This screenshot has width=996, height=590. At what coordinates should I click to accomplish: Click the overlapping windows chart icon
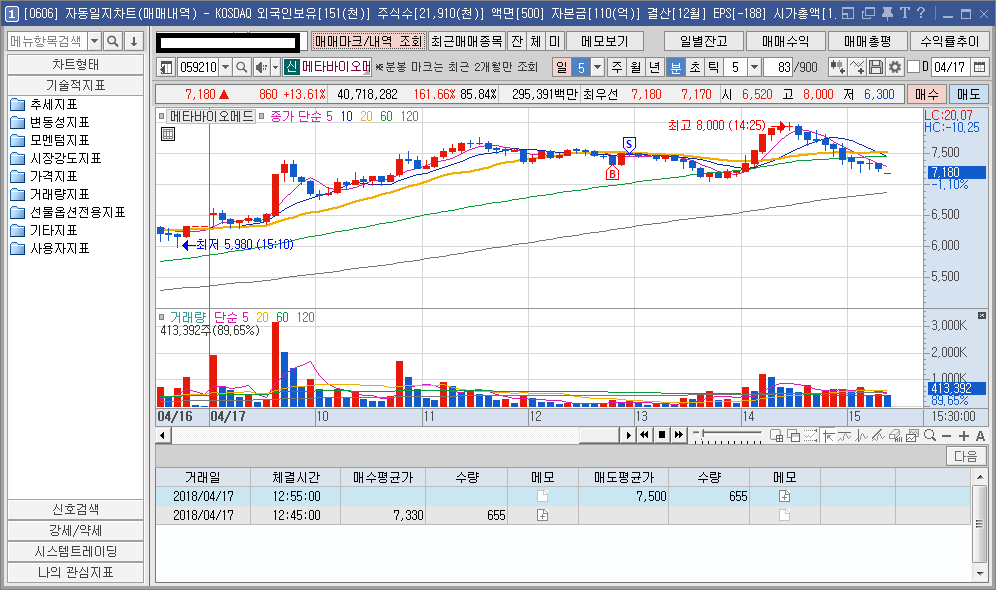(x=793, y=436)
